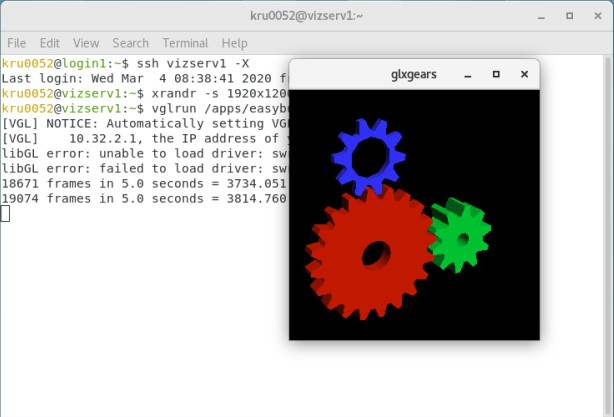Close the glxgears window

click(524, 74)
